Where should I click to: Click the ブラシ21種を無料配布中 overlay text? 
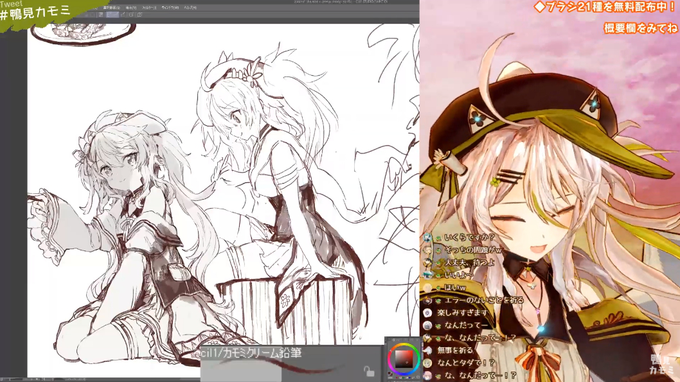[605, 7]
